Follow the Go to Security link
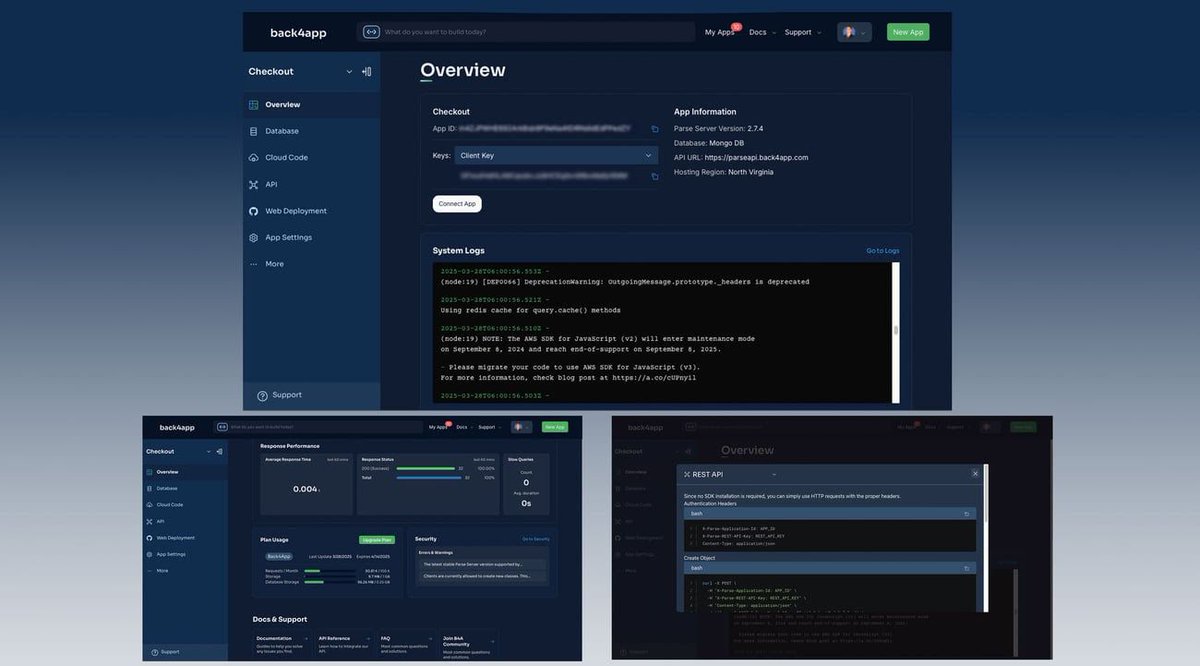1200x666 pixels. [536, 539]
